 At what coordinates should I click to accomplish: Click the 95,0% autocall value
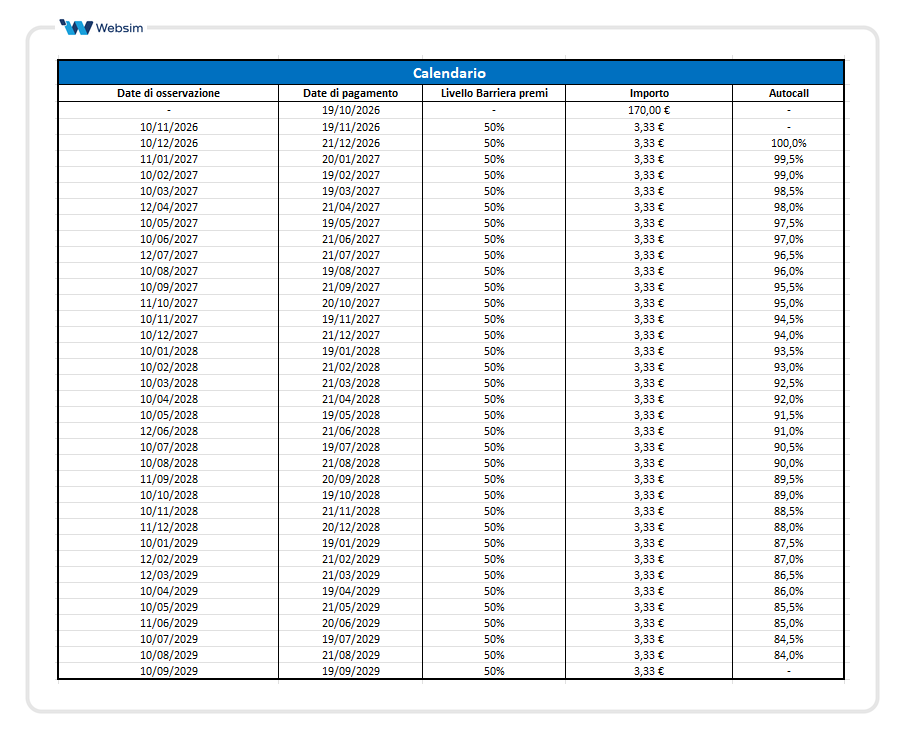pyautogui.click(x=788, y=303)
